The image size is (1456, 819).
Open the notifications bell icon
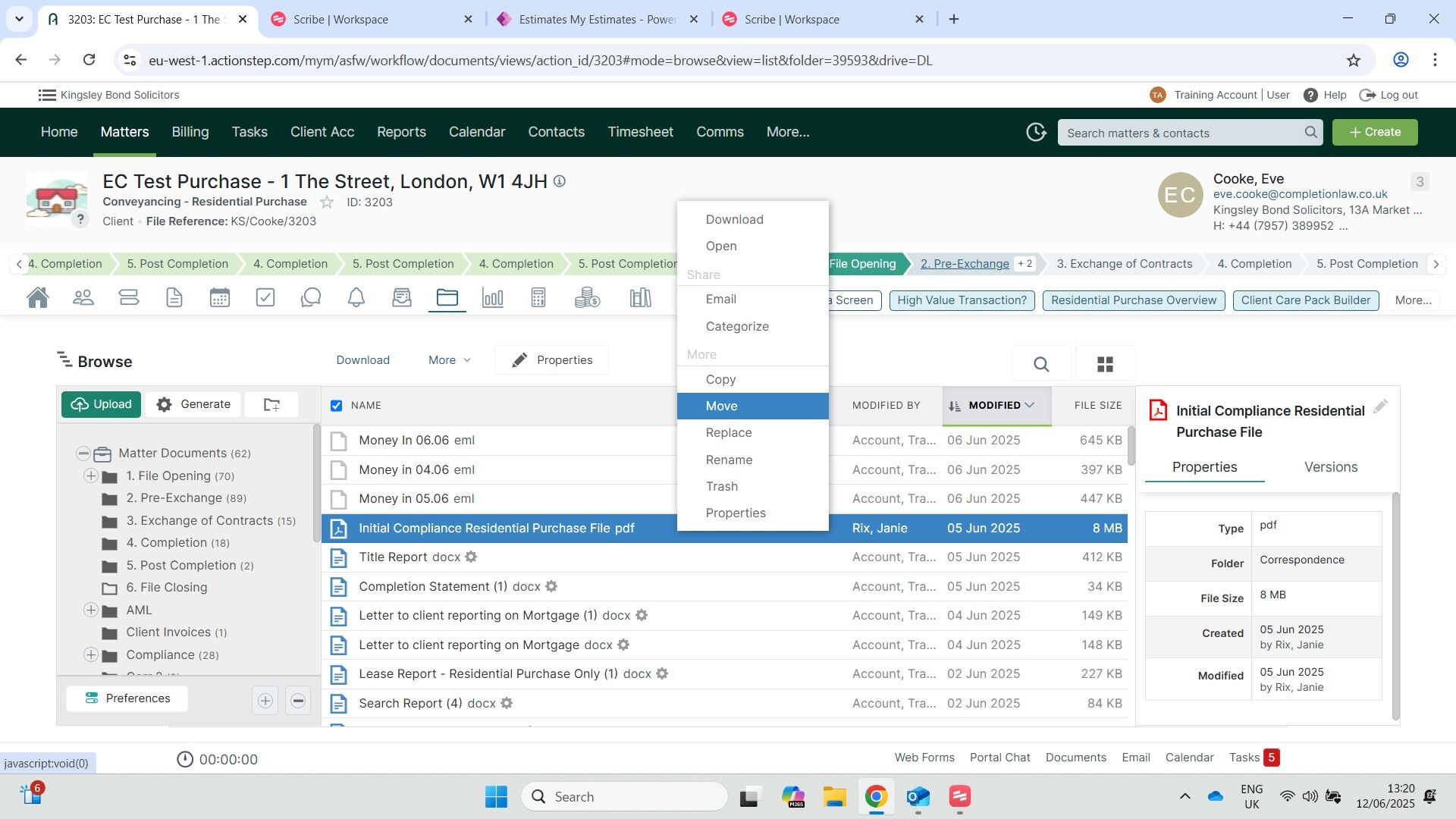356,298
